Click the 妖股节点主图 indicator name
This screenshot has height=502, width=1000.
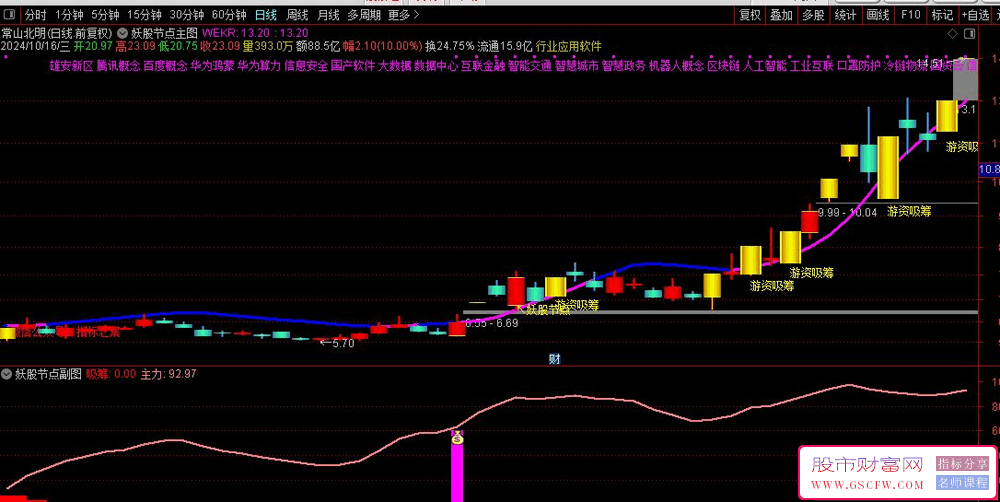coord(165,33)
